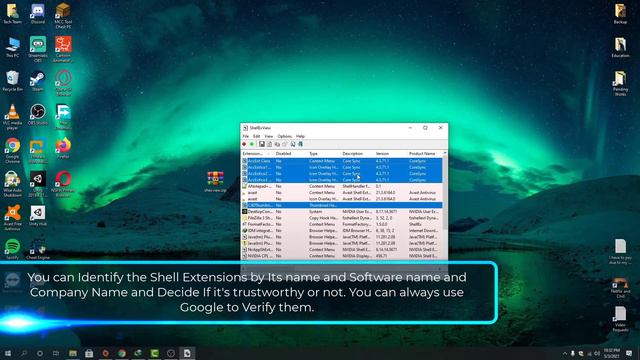Click the Save floppy-disk icon in ShellExView toolbar
The height and width of the screenshot is (360, 640).
(x=262, y=144)
